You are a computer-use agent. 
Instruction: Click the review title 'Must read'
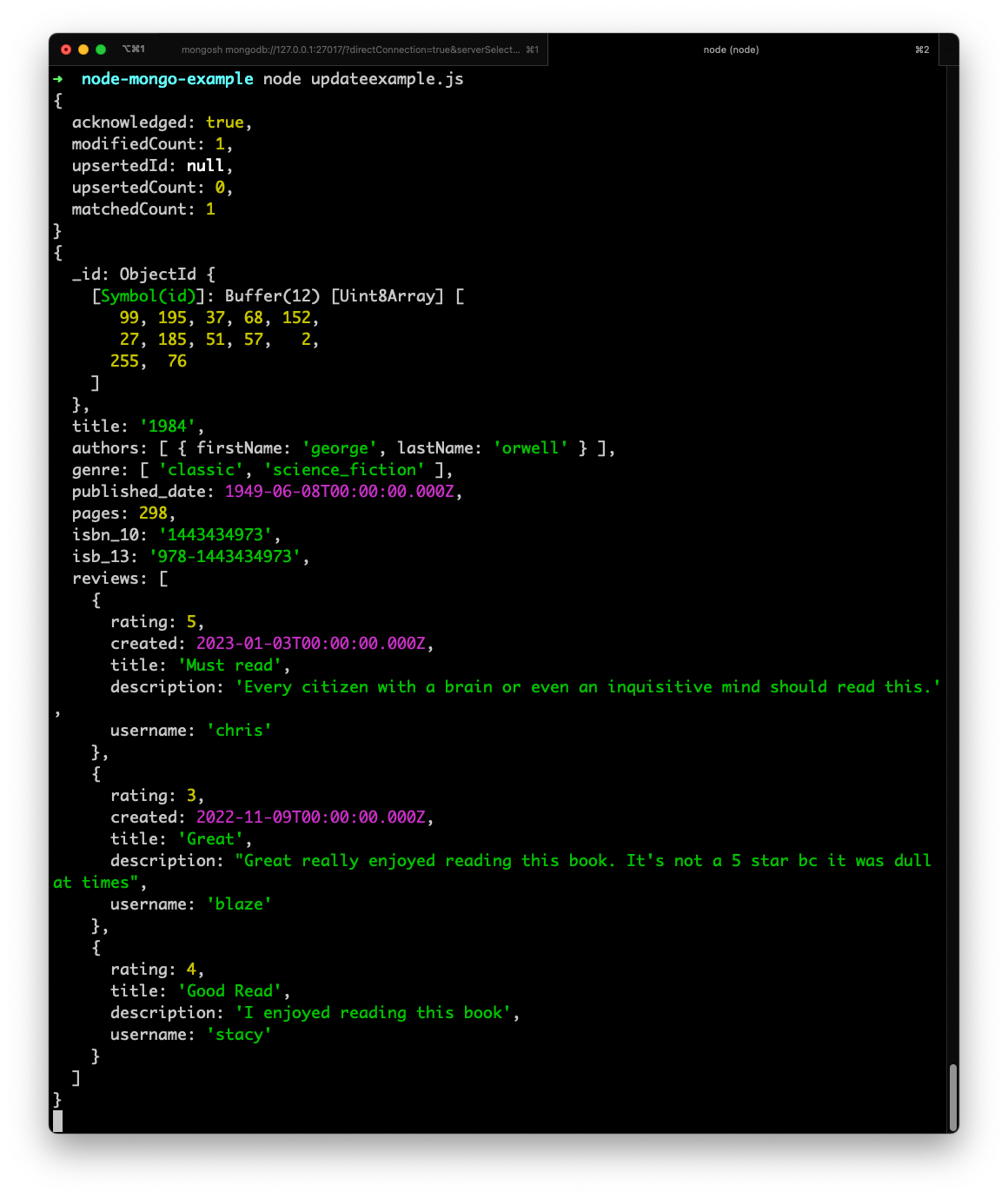click(x=229, y=665)
